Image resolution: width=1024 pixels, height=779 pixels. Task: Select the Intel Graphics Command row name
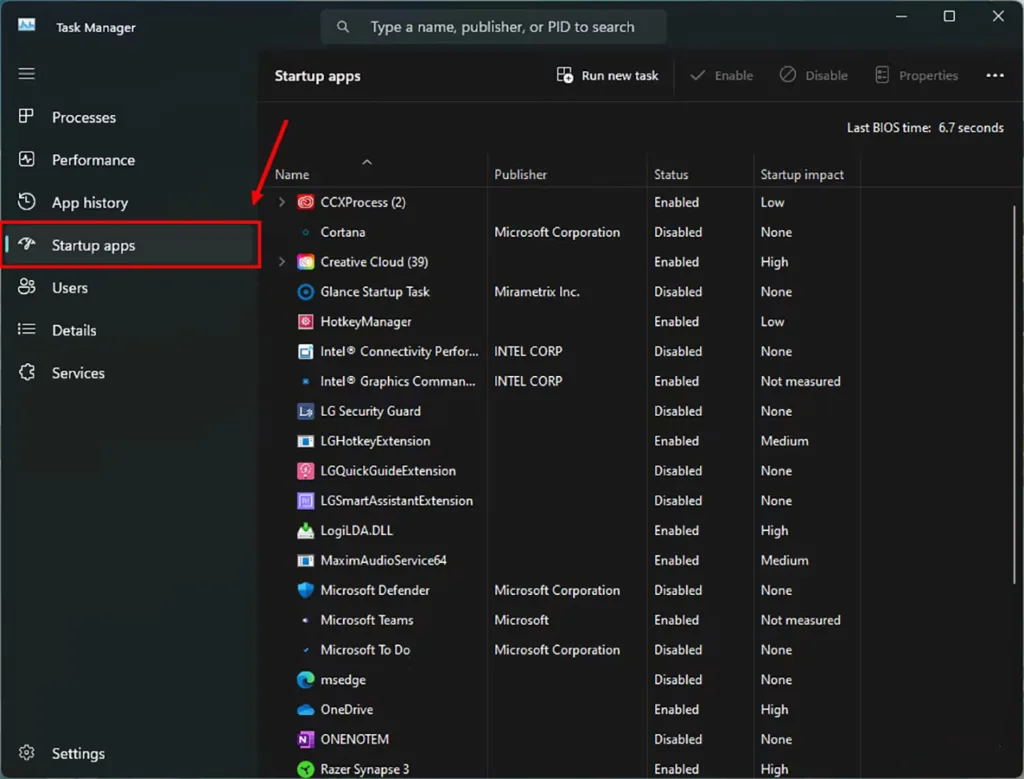[x=398, y=381]
